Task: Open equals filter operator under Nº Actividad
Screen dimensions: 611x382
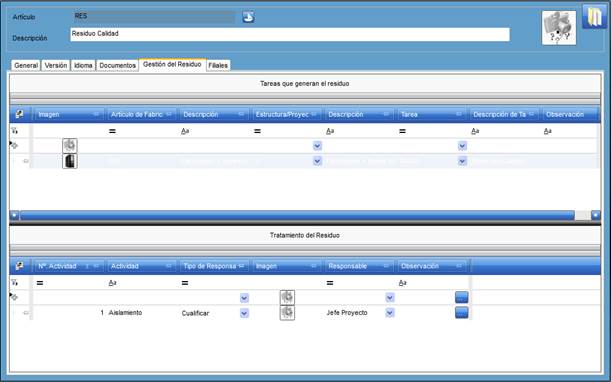Action: 40,283
